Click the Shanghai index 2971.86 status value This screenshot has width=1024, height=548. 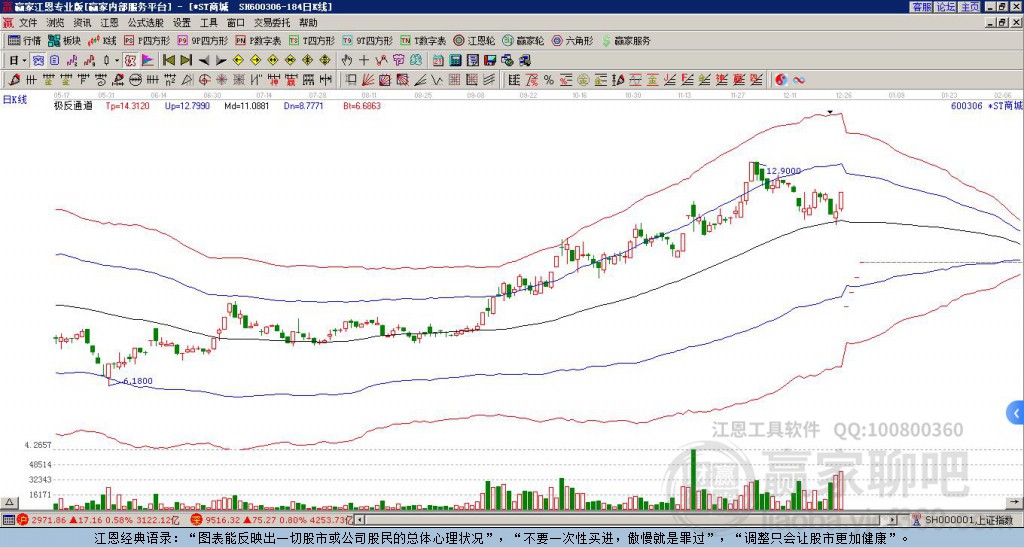click(48, 520)
